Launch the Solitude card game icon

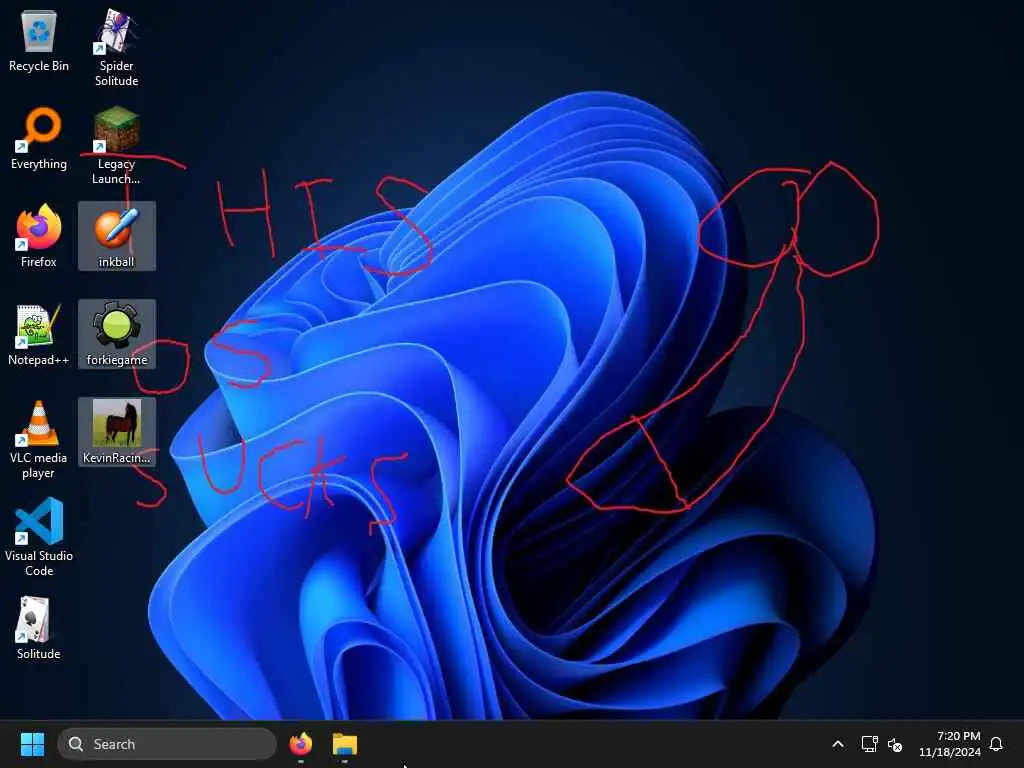point(39,628)
